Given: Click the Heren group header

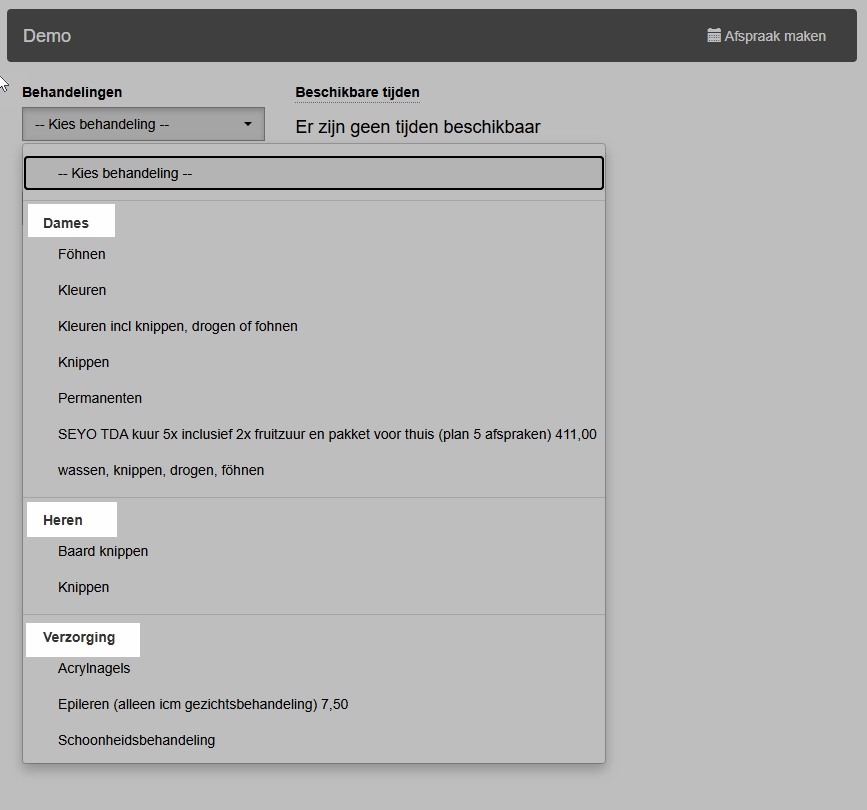Looking at the screenshot, I should point(63,520).
